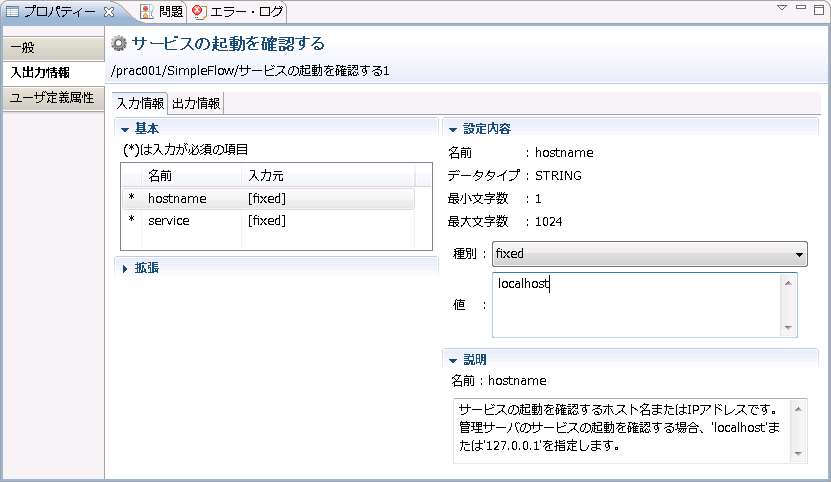
Task: Collapse the 基本 section
Action: tap(125, 129)
